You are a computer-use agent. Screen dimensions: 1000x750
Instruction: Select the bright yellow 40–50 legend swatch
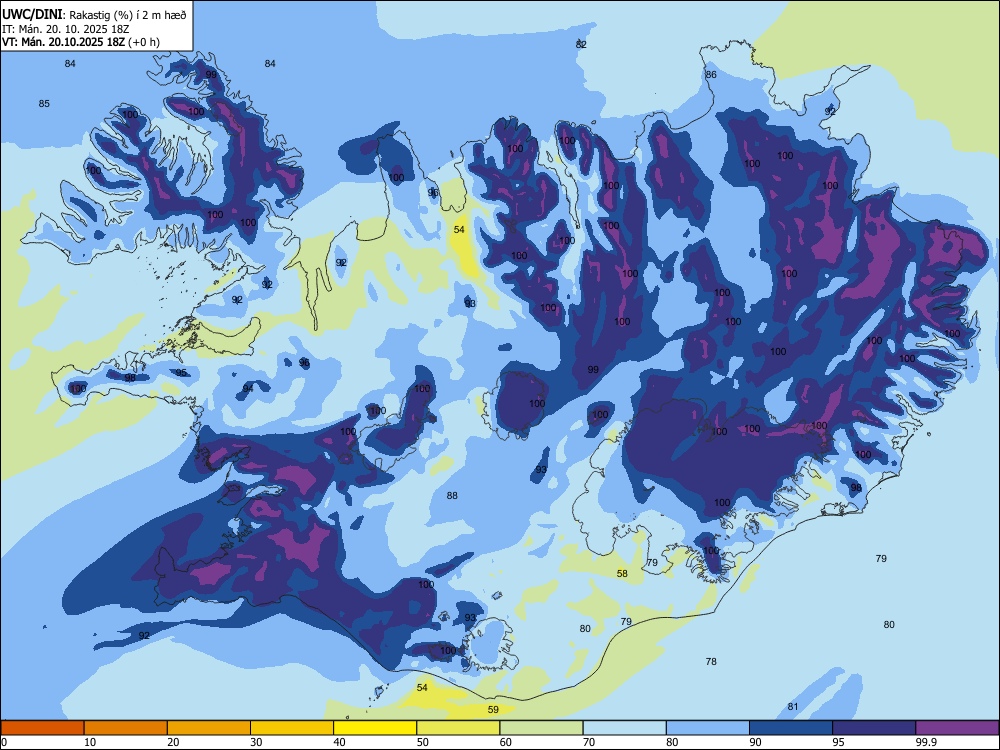[x=375, y=728]
